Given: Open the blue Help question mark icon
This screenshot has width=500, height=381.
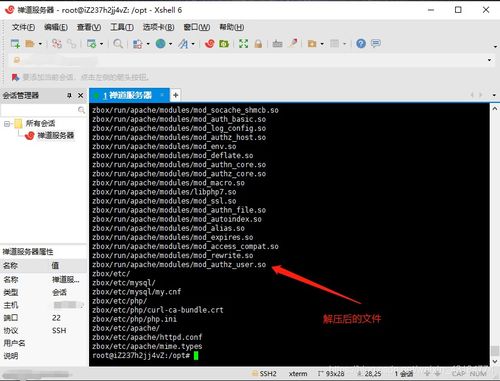Looking at the screenshot, I should [x=361, y=44].
